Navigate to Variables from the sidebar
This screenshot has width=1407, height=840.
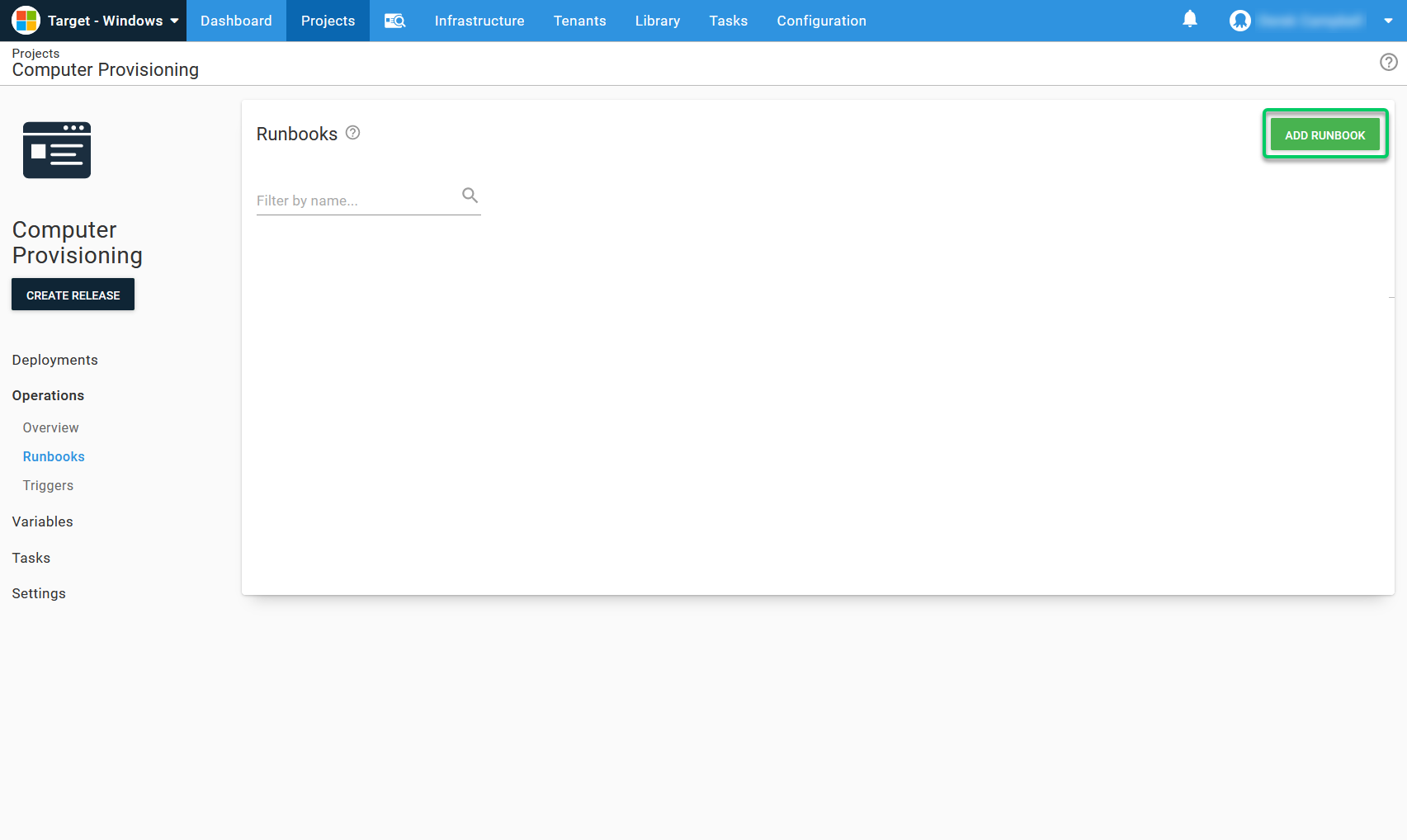click(42, 521)
